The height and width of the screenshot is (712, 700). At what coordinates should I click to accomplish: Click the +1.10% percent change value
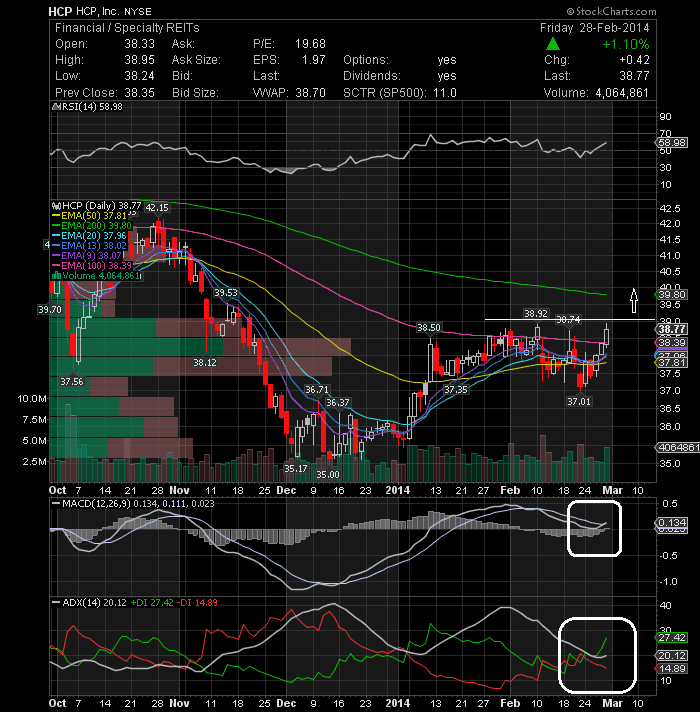[x=626, y=44]
